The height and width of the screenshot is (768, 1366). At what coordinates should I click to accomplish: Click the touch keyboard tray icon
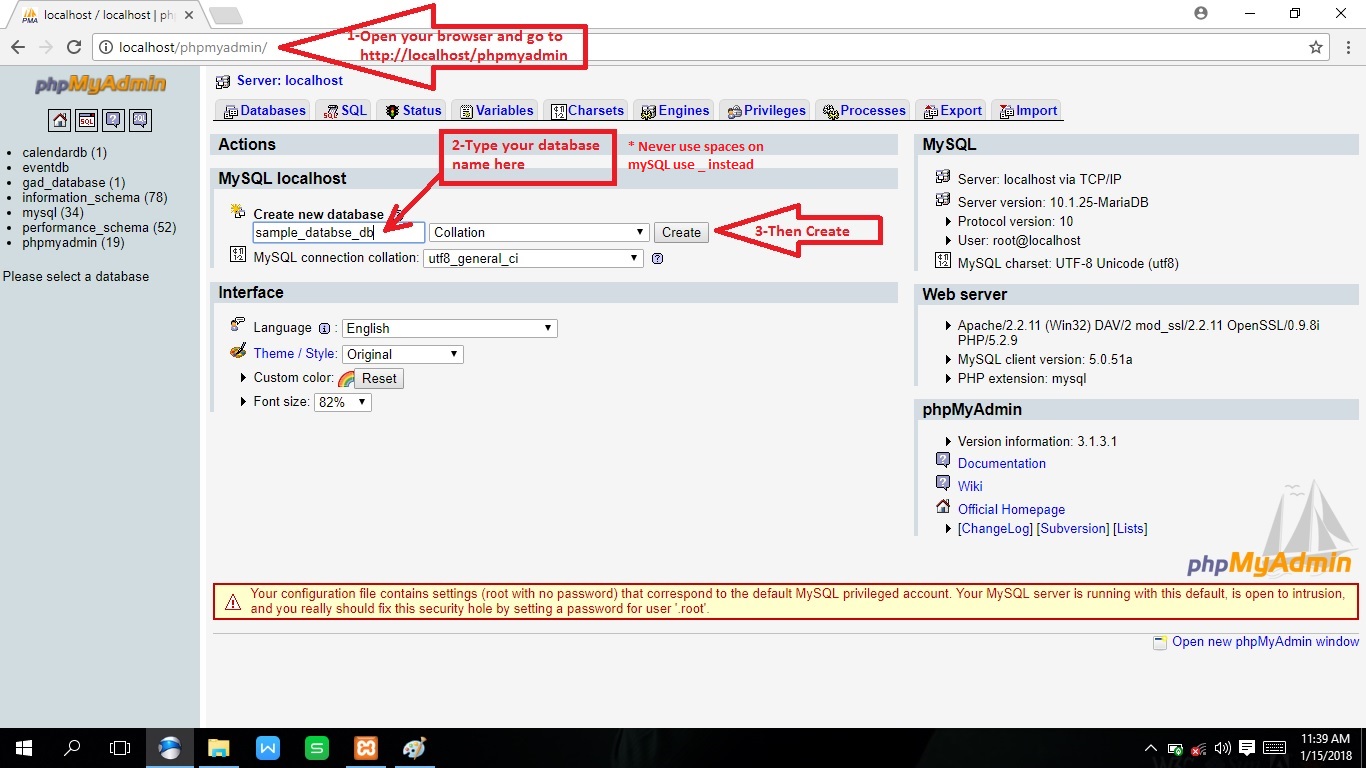point(1274,748)
